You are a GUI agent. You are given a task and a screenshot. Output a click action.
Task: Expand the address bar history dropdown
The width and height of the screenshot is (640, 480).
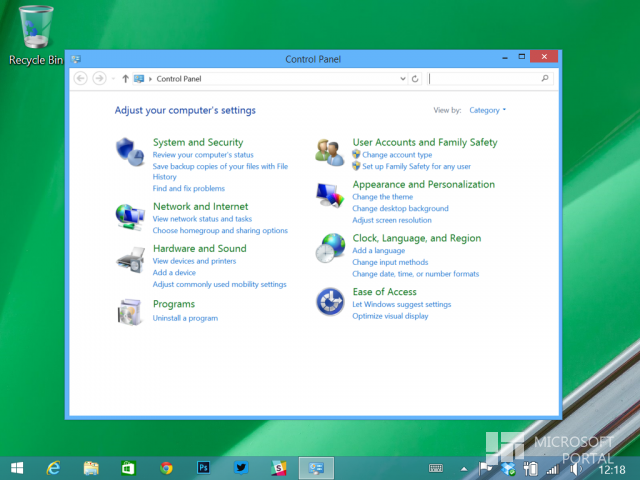403,79
